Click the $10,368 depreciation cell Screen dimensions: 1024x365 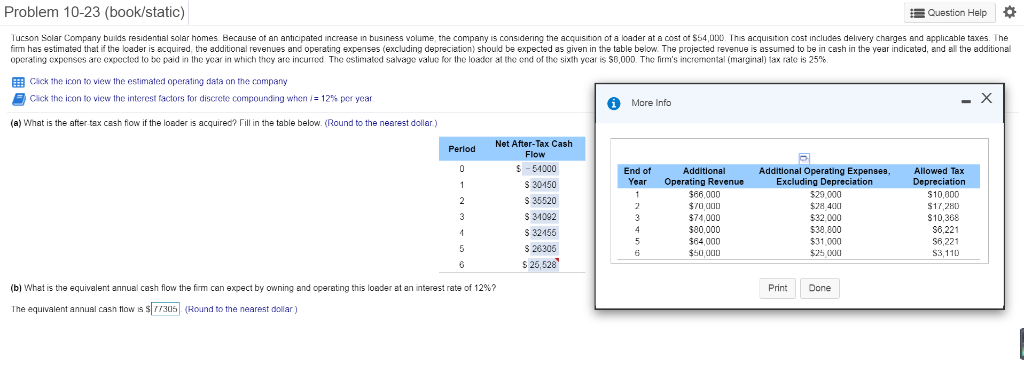click(x=943, y=218)
